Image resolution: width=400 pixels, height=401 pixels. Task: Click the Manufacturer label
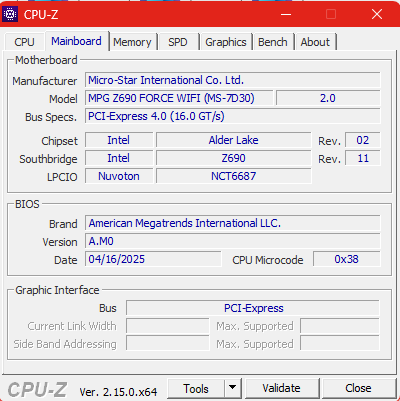(x=45, y=81)
